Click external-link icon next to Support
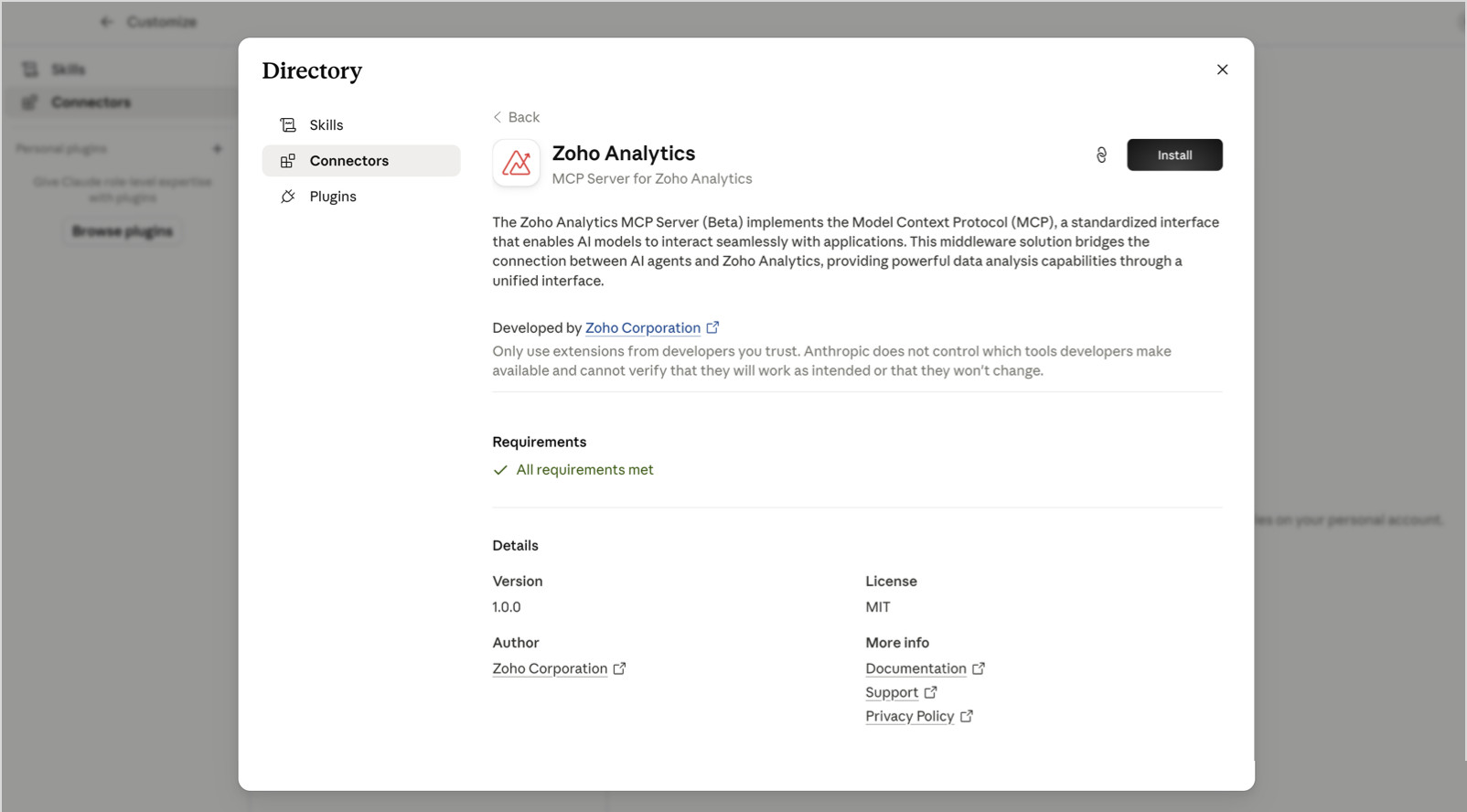This screenshot has width=1467, height=812. pos(930,692)
